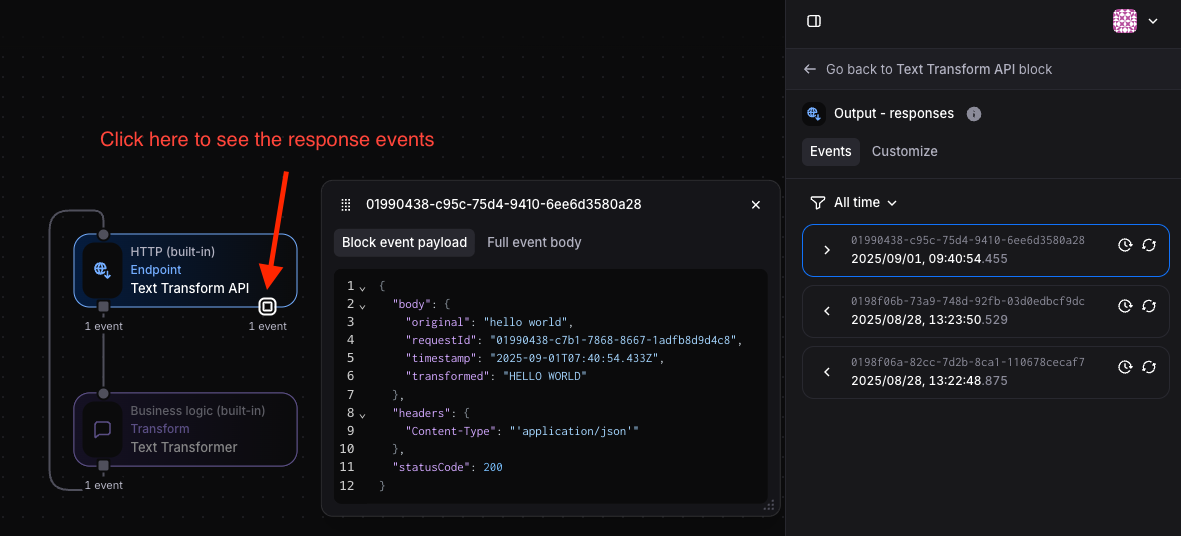
Task: Click Content-Type value application/json
Action: 574,431
